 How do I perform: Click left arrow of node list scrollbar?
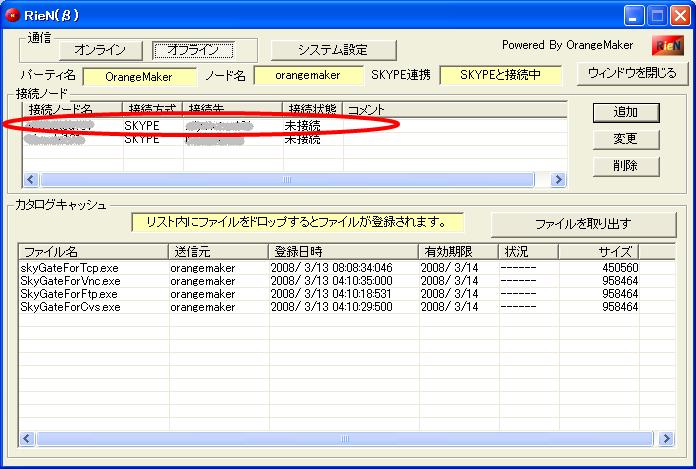(31, 180)
